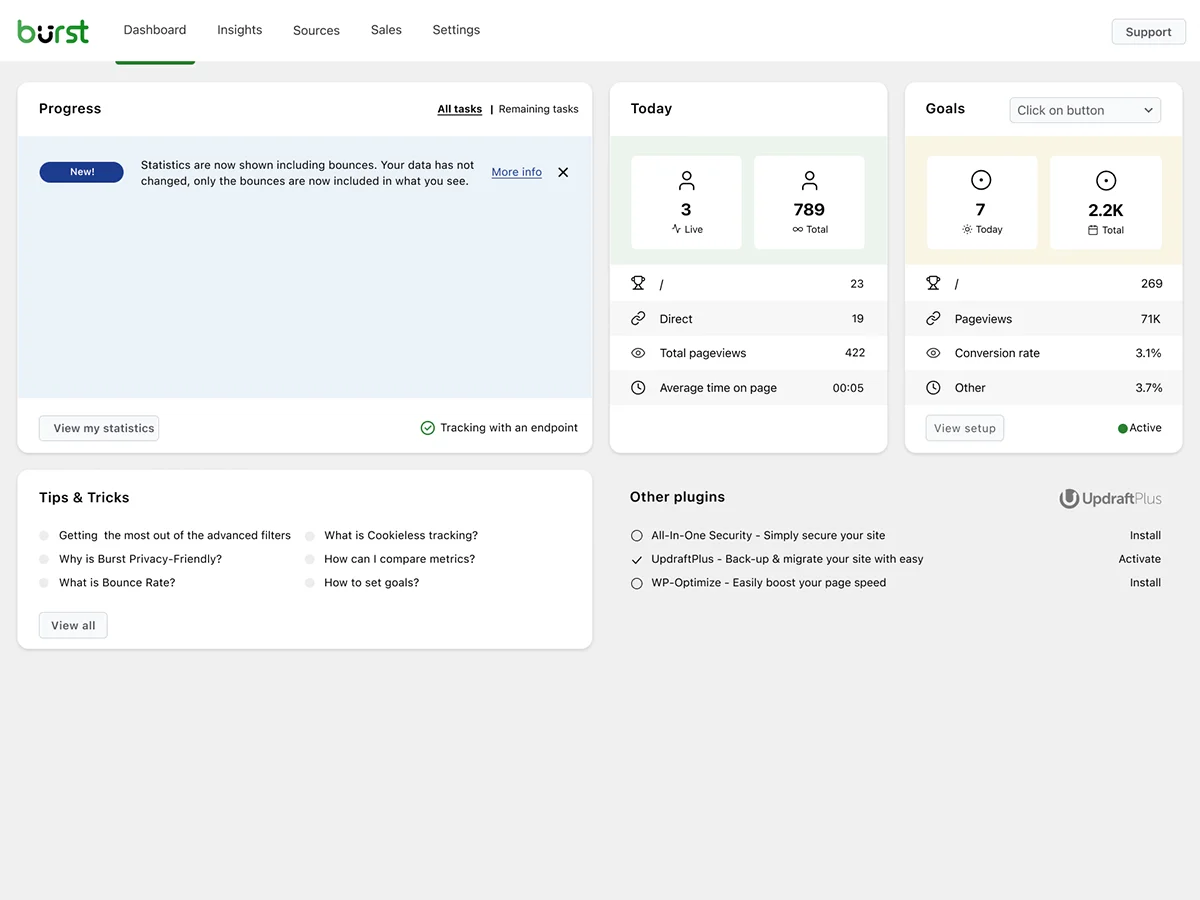Click the WP-Optimize circle icon
This screenshot has width=1200, height=900.
point(637,583)
